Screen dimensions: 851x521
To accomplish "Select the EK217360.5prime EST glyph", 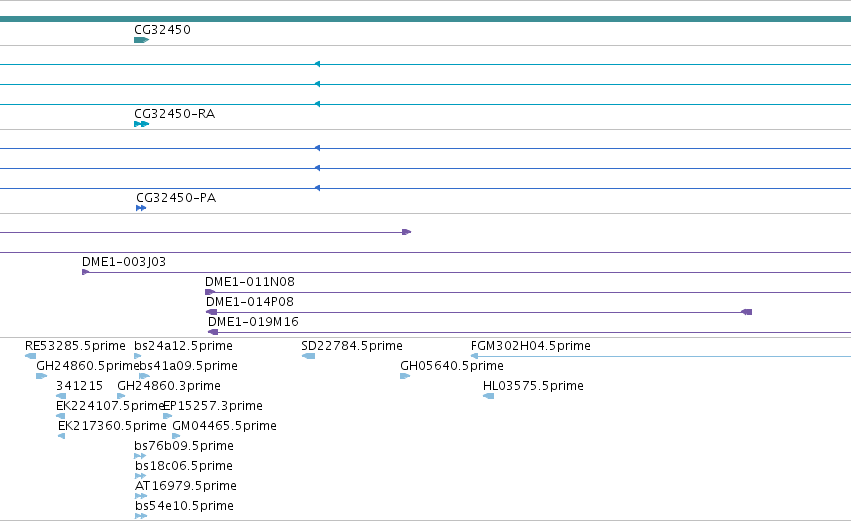I will [x=61, y=436].
